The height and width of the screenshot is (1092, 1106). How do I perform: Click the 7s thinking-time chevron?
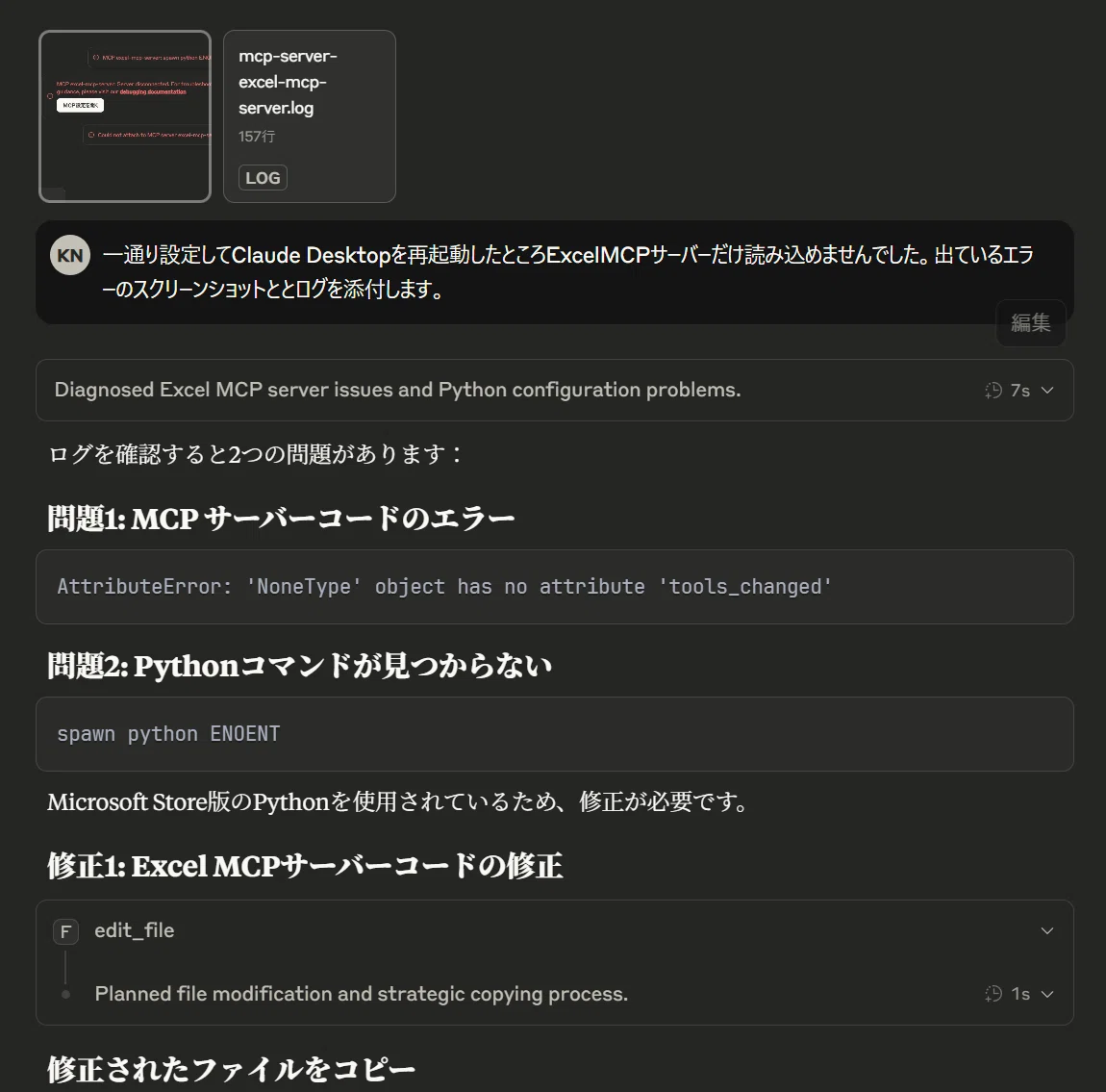pos(1047,390)
